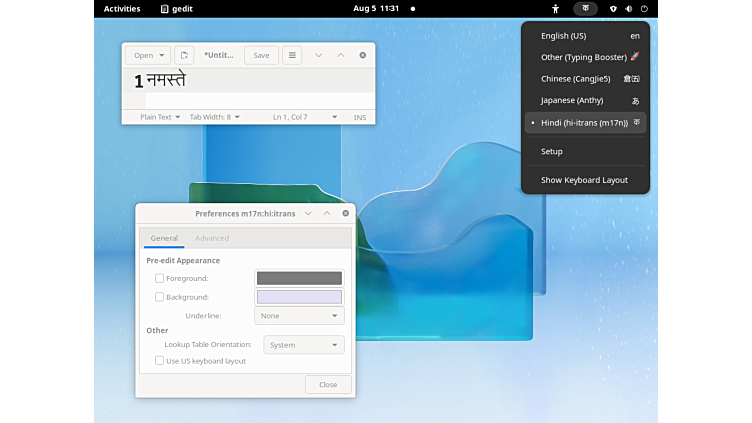Check Use US keyboard layout
752x423 pixels.
coord(160,361)
